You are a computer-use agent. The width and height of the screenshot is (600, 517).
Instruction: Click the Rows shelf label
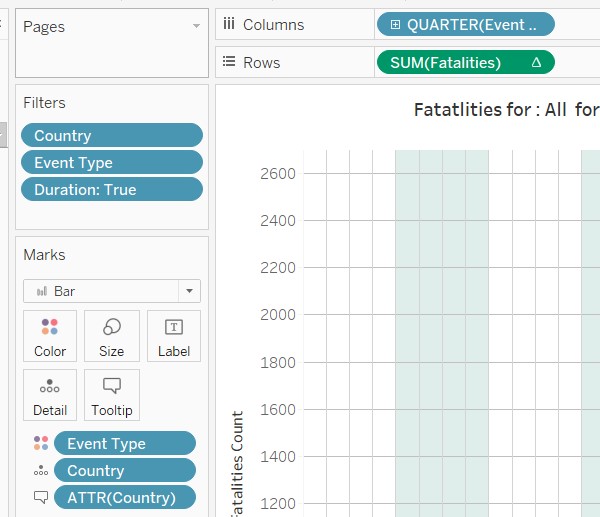[x=261, y=62]
